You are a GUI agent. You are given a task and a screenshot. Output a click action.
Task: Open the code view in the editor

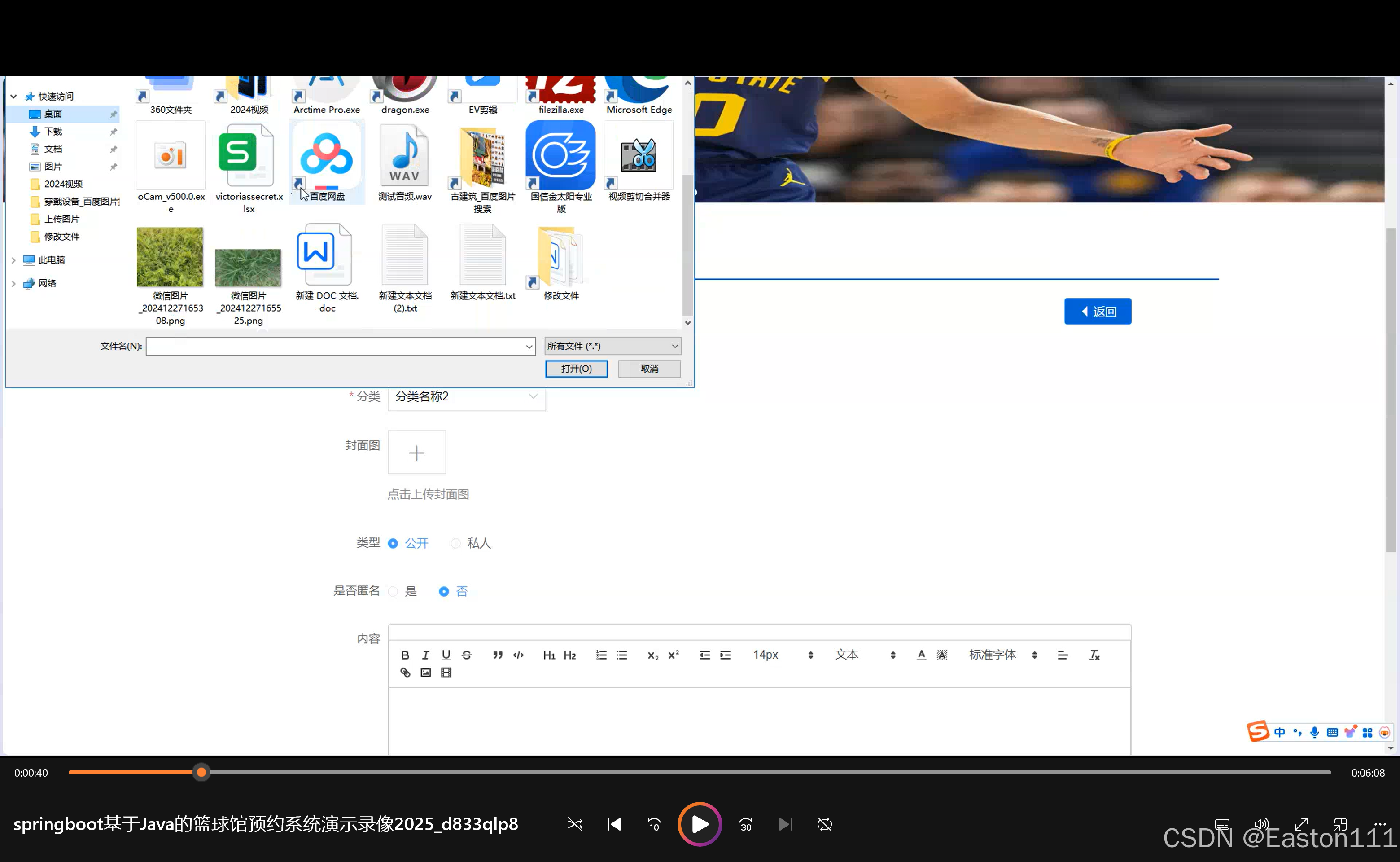pos(517,655)
